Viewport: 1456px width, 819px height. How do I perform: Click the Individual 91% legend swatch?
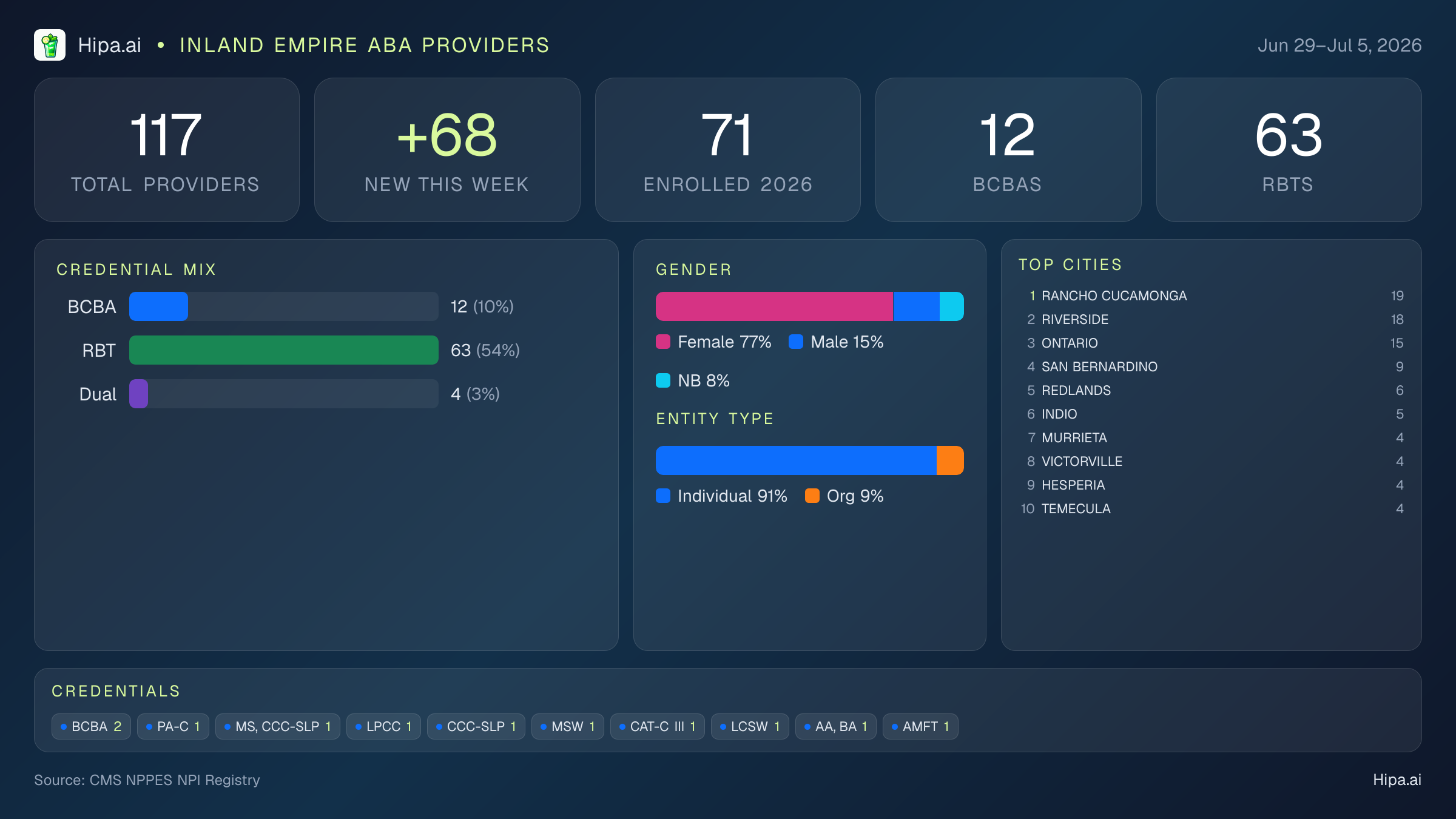point(663,496)
